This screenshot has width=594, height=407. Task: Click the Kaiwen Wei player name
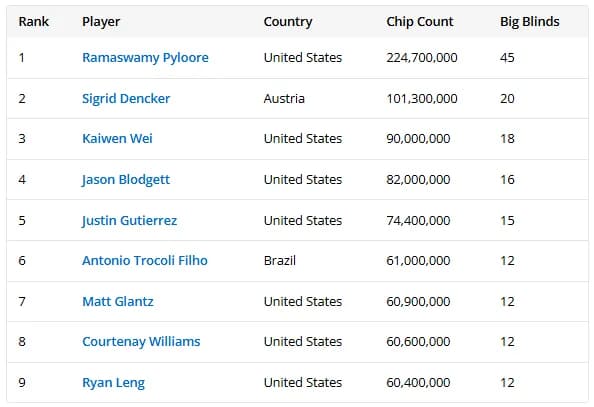(x=117, y=138)
